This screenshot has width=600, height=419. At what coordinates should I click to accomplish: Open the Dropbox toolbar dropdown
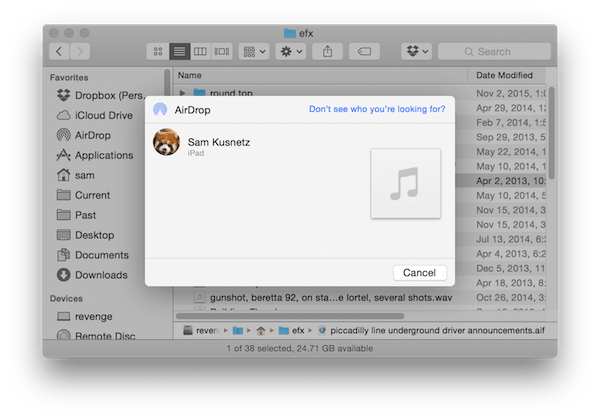click(x=415, y=51)
